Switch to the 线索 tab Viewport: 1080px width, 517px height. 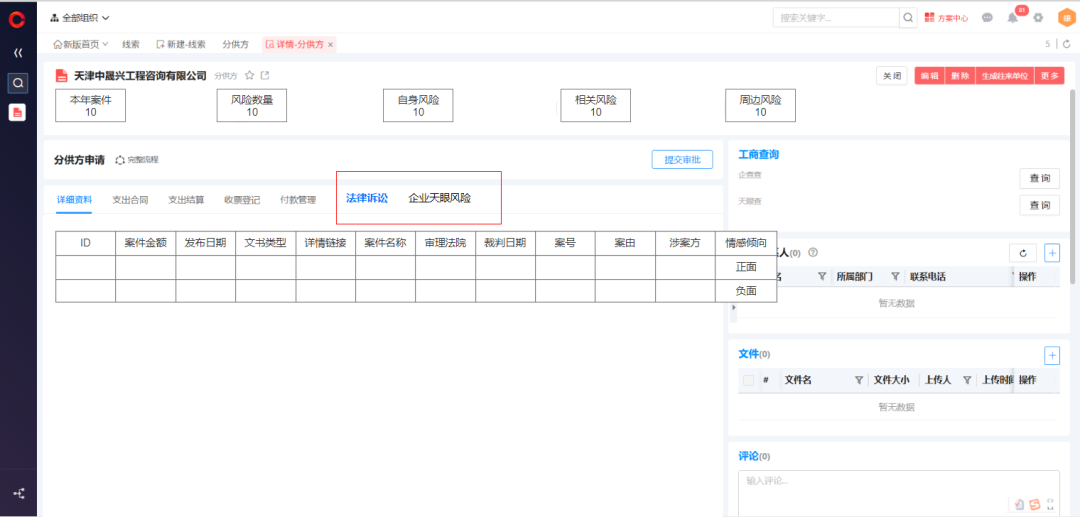[131, 45]
